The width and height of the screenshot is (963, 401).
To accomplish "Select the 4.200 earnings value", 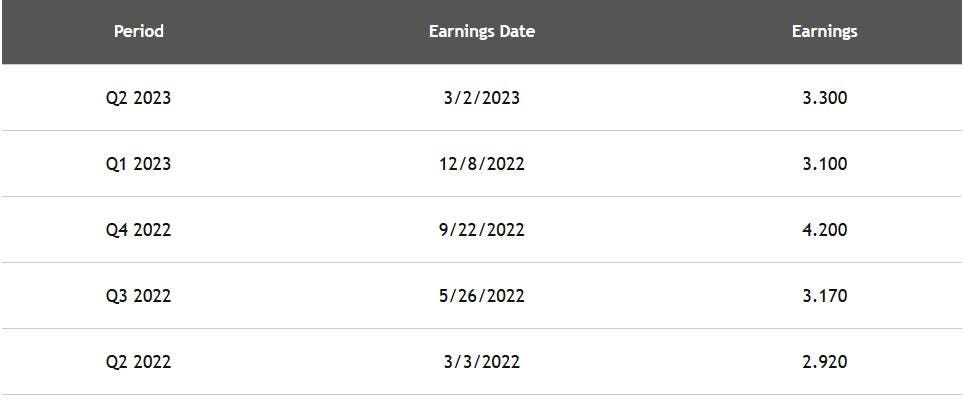I will pos(824,230).
